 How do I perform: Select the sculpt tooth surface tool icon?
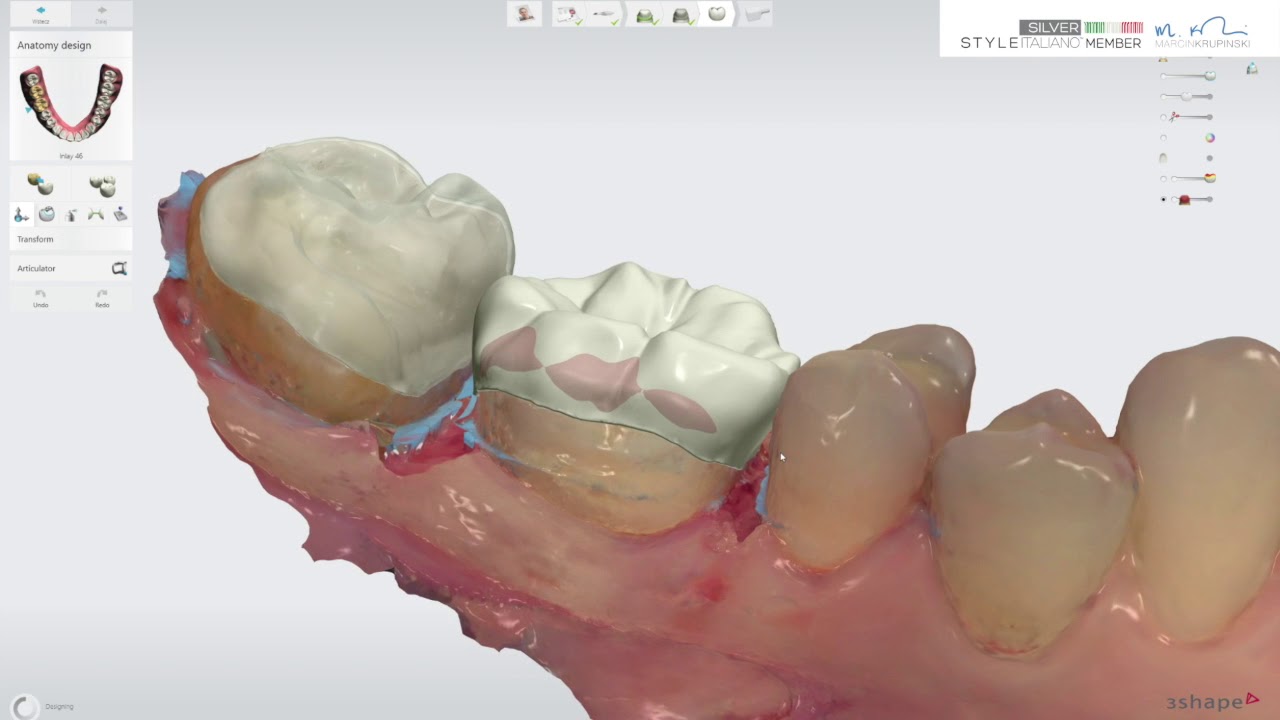[46, 214]
